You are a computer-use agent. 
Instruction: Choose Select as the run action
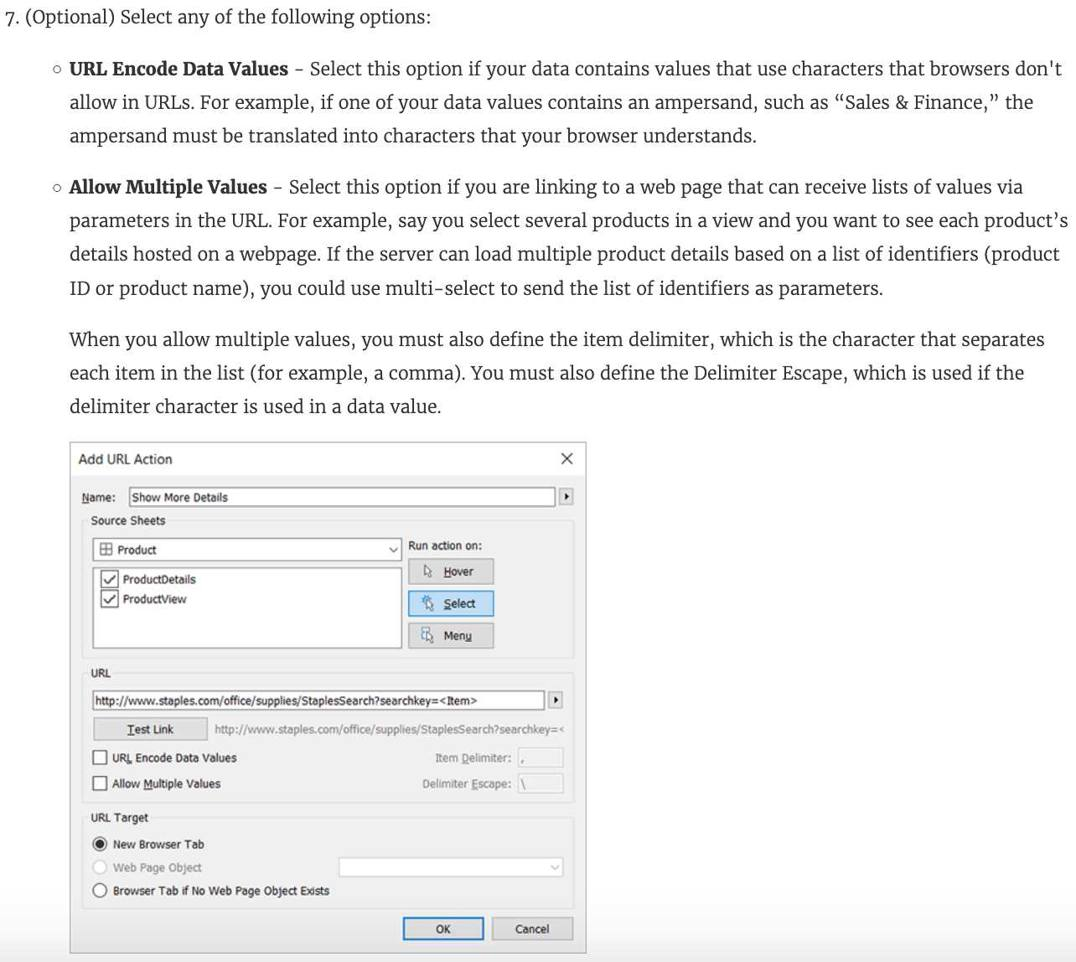(x=450, y=604)
